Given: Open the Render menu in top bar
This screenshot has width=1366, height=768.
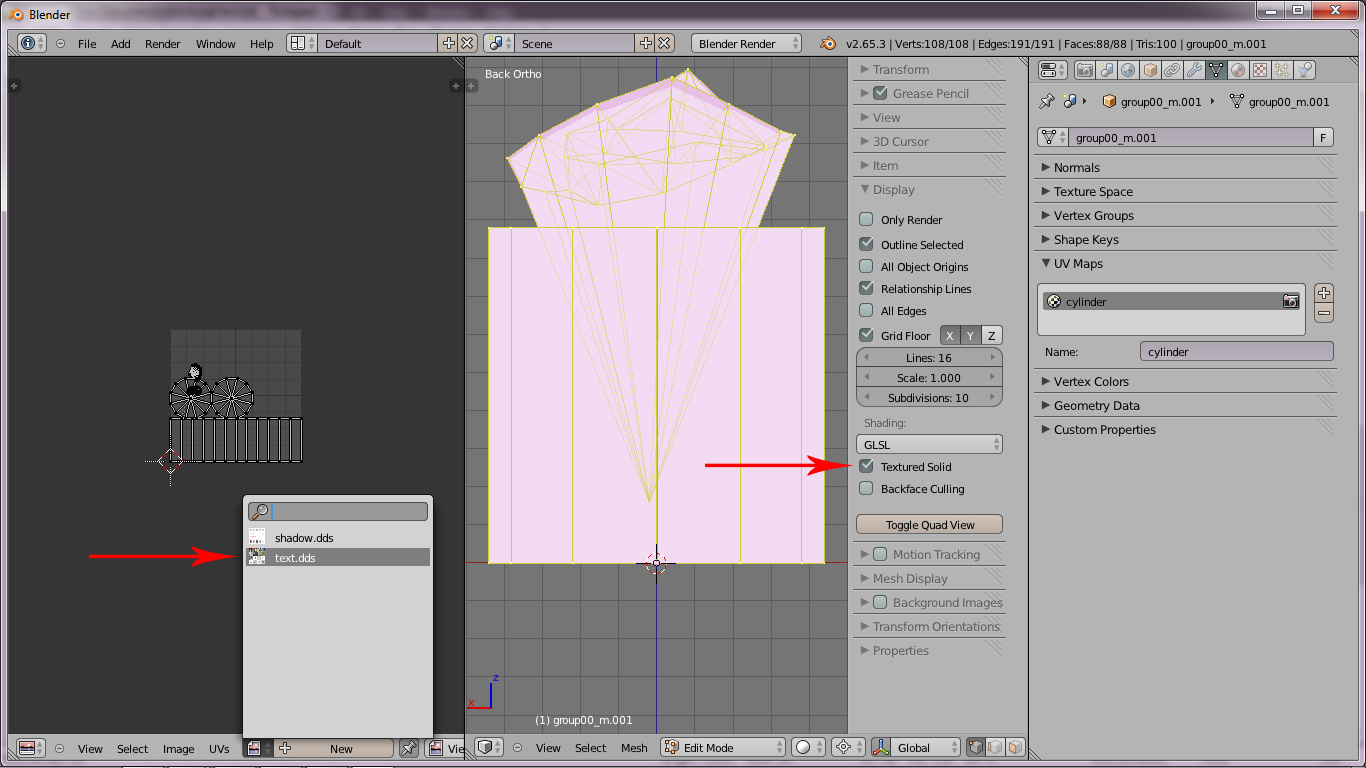Looking at the screenshot, I should pyautogui.click(x=162, y=44).
